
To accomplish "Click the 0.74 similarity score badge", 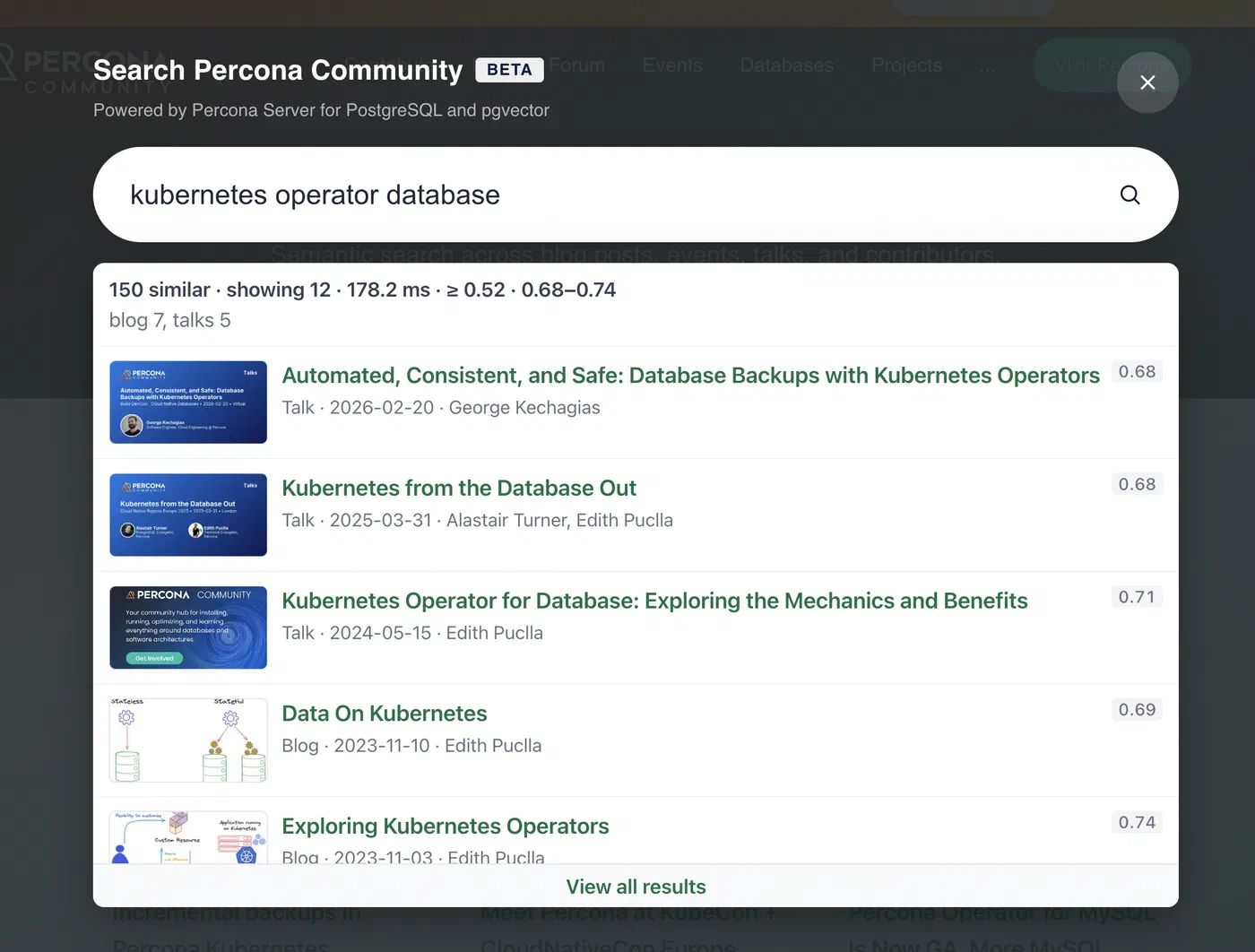I will [x=1137, y=823].
